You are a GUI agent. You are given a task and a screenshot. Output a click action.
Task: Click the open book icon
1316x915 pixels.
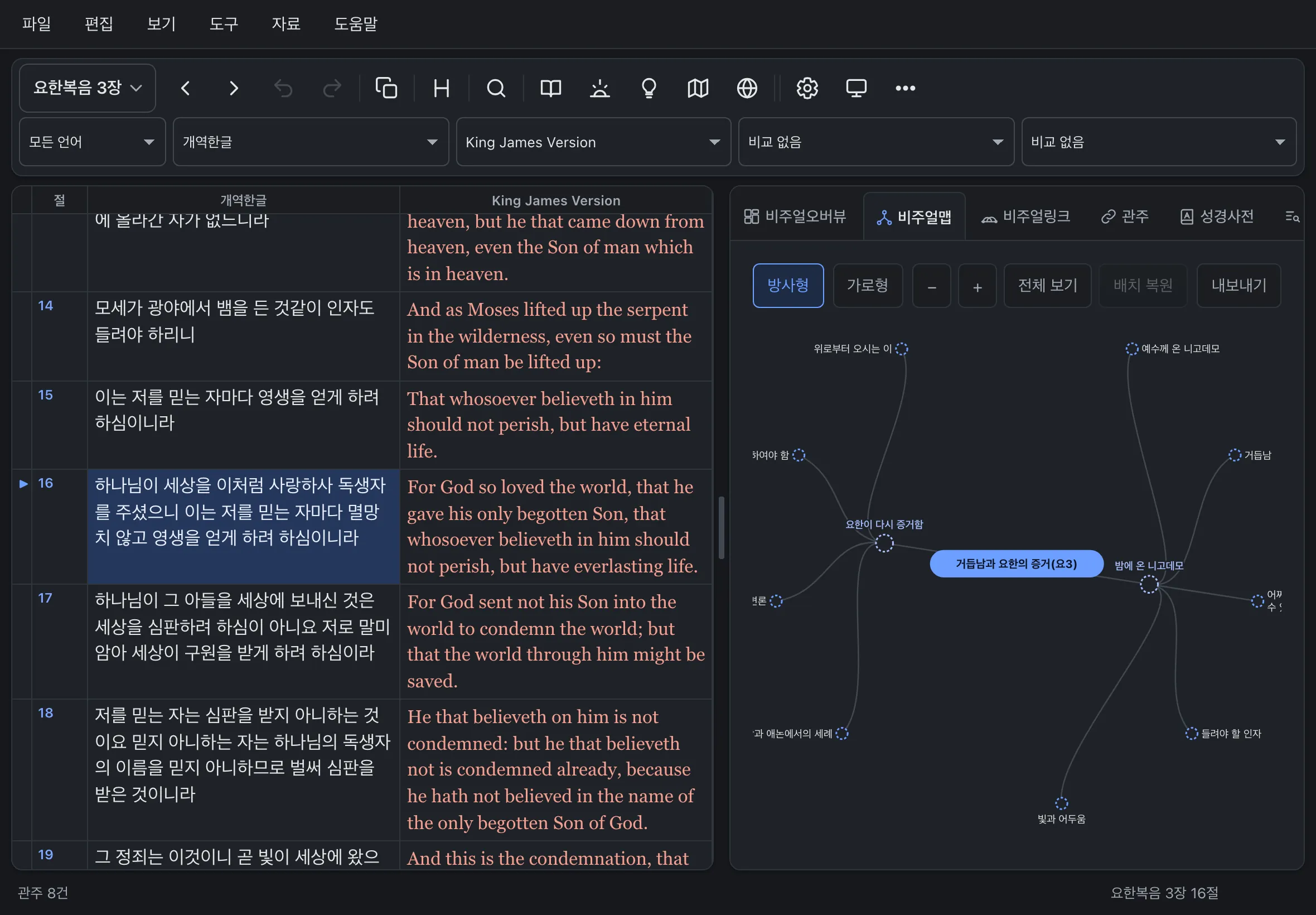click(x=550, y=88)
